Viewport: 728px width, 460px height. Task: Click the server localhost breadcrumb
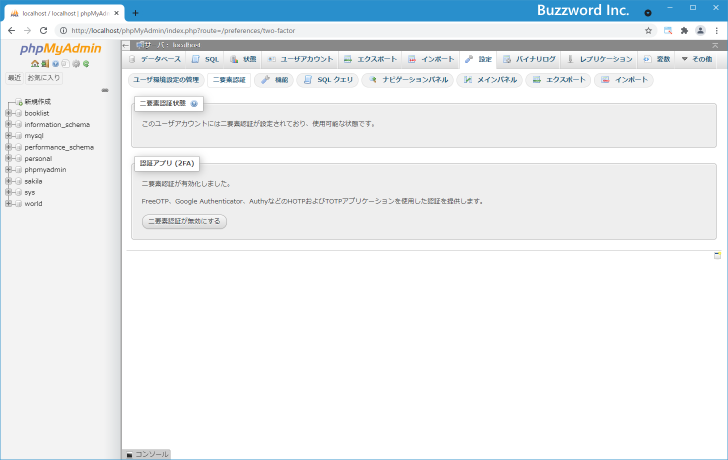169,45
